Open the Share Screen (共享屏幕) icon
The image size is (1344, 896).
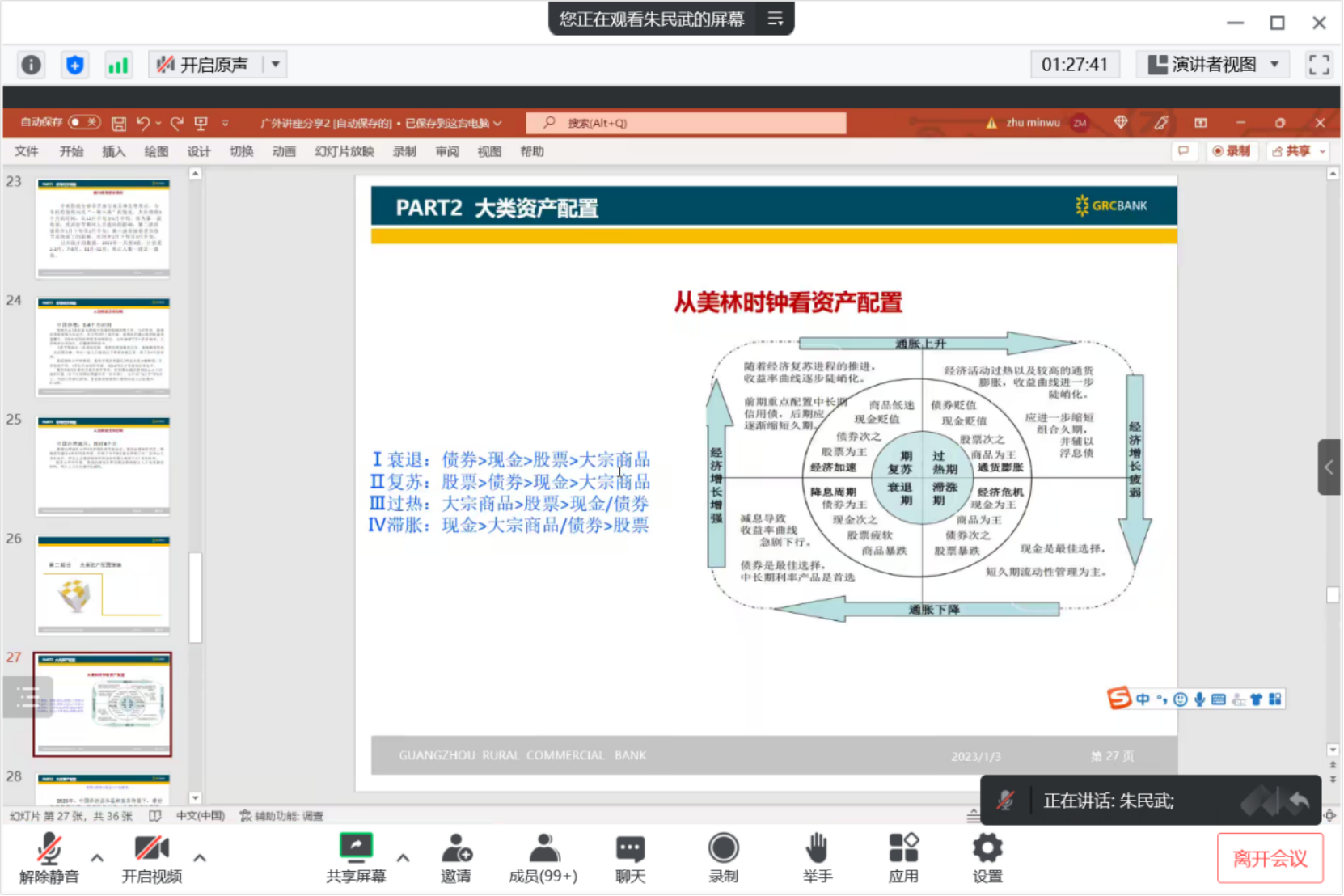coord(356,857)
